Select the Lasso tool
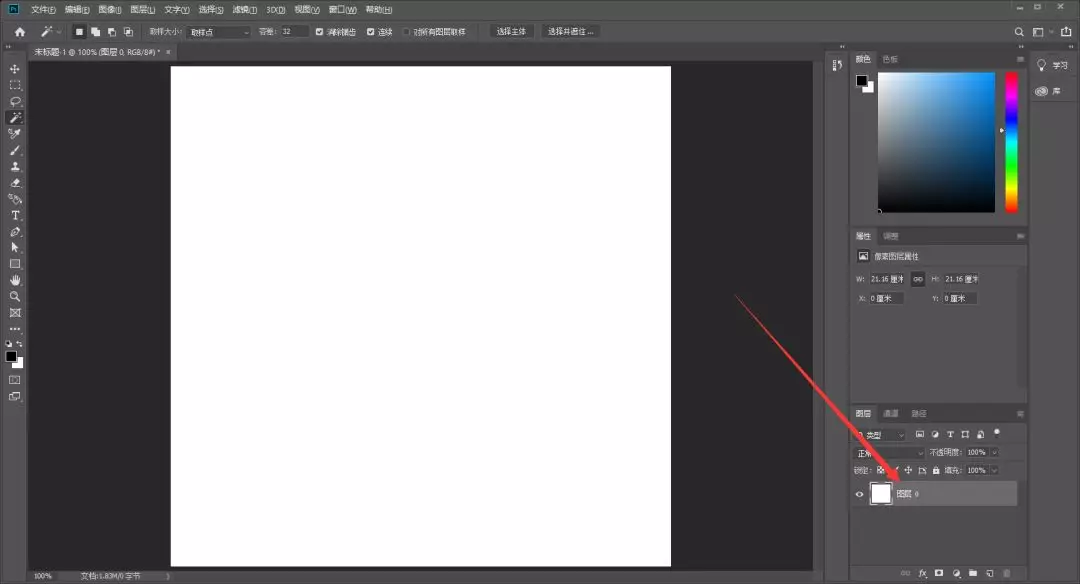 point(15,101)
